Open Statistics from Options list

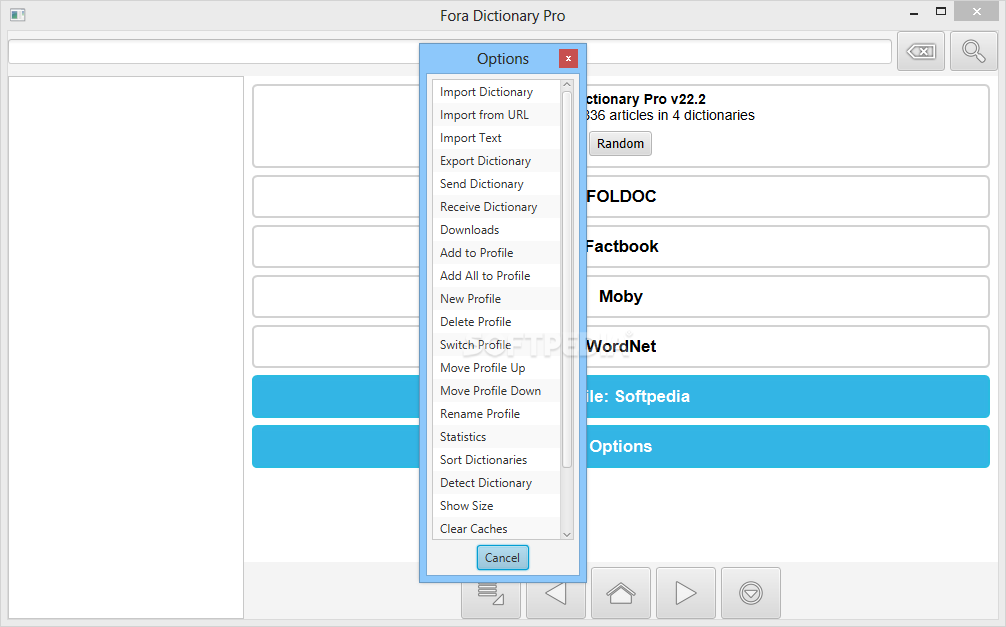[496, 437]
